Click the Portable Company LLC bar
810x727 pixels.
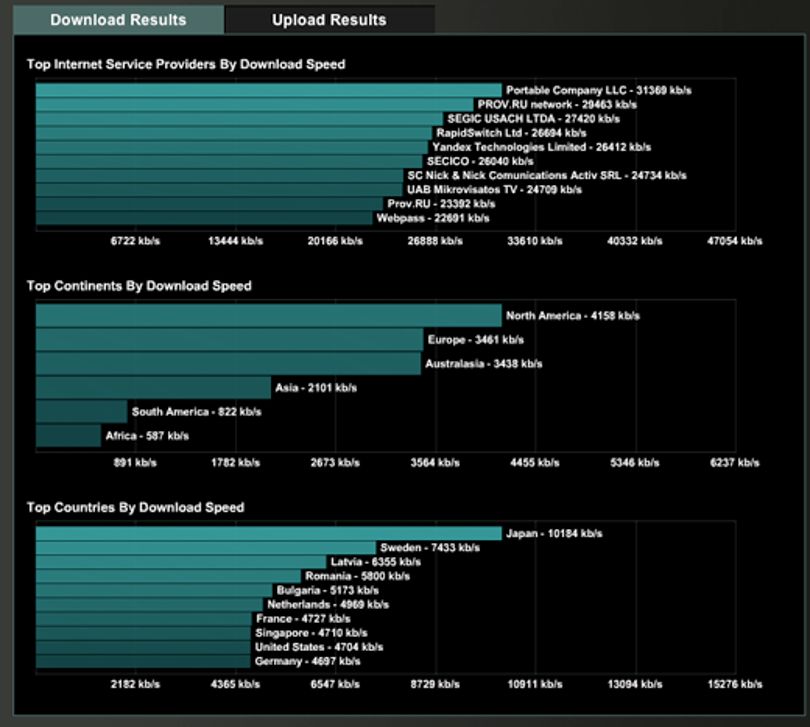click(x=269, y=90)
